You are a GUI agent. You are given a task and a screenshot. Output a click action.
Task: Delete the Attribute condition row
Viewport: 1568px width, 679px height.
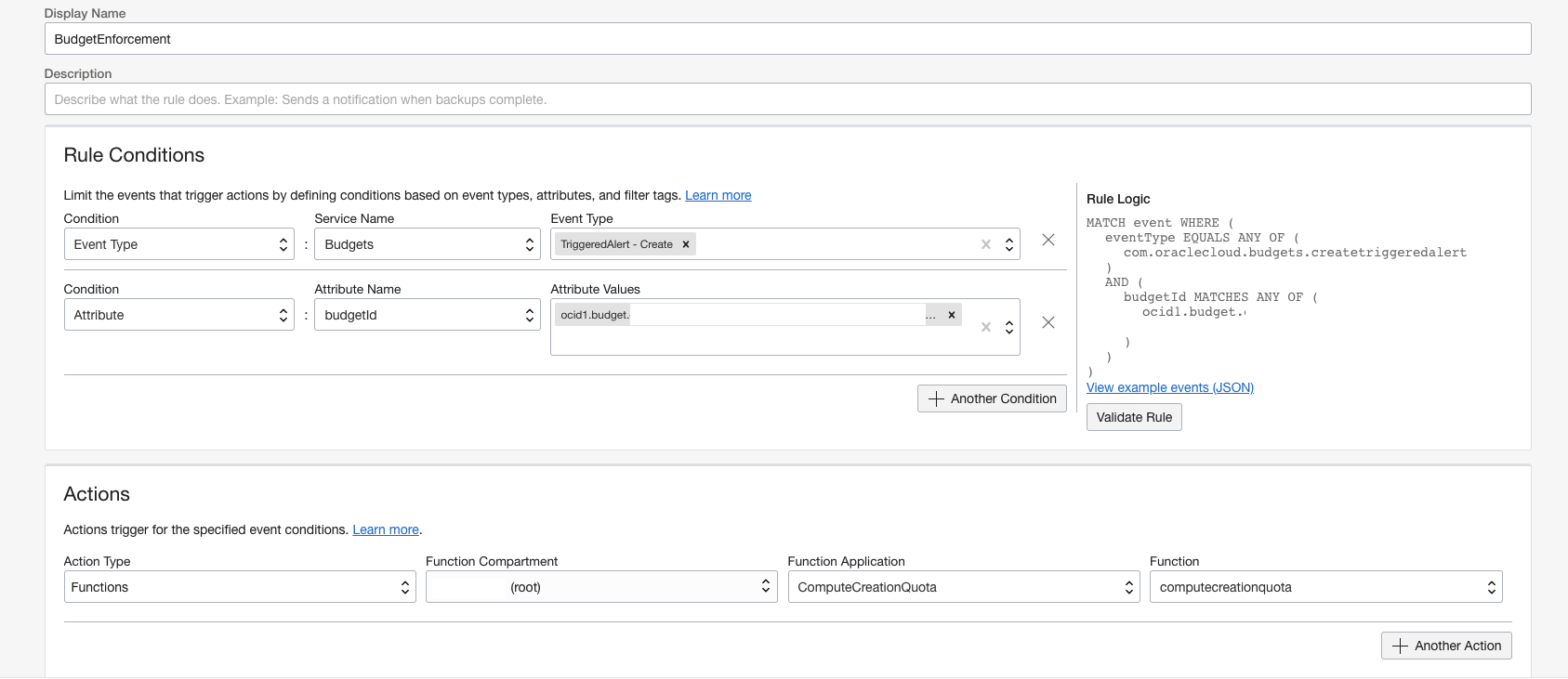tap(1048, 322)
